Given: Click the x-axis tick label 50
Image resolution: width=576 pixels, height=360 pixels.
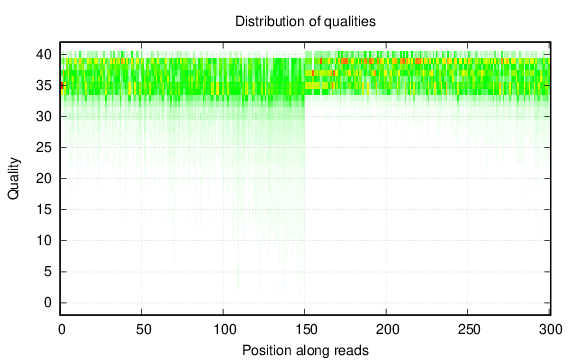Looking at the screenshot, I should coord(143,330).
